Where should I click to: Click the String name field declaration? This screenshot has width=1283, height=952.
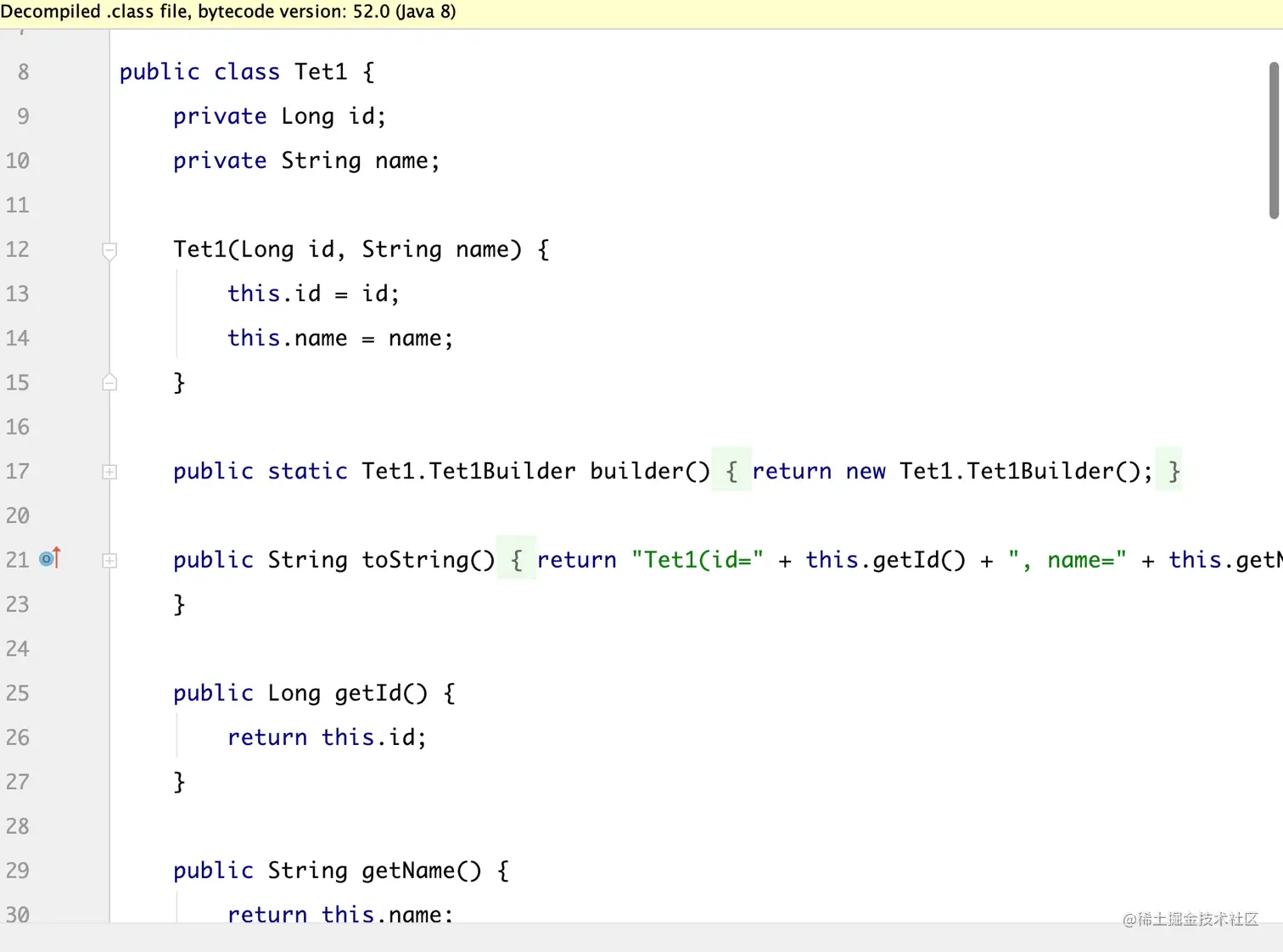pos(361,161)
